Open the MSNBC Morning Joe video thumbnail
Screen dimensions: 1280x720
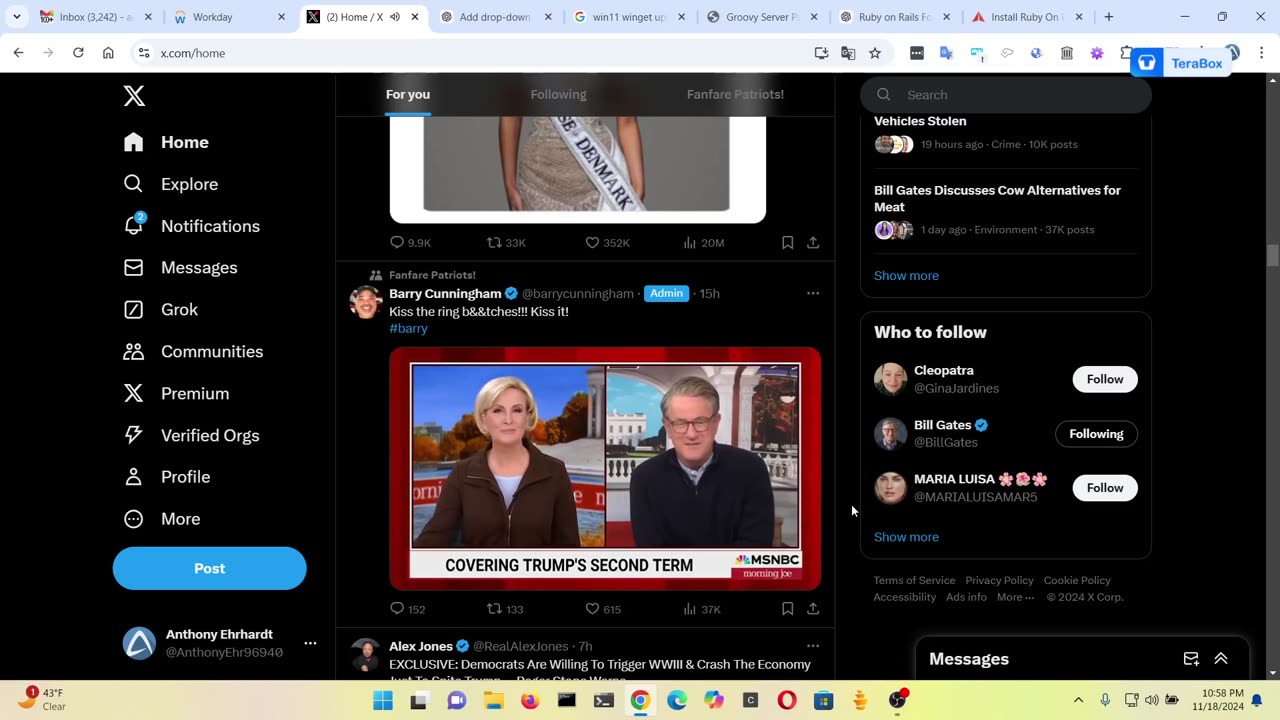click(x=605, y=468)
